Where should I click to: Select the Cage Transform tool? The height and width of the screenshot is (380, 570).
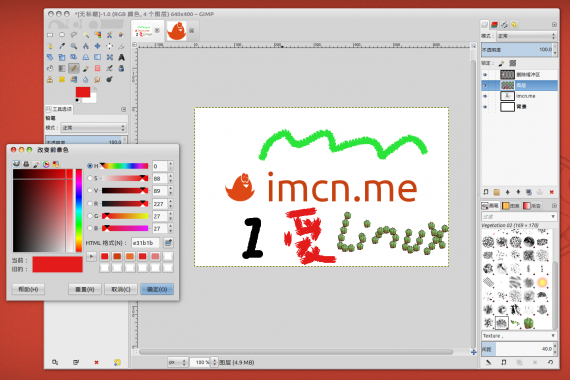(x=109, y=57)
